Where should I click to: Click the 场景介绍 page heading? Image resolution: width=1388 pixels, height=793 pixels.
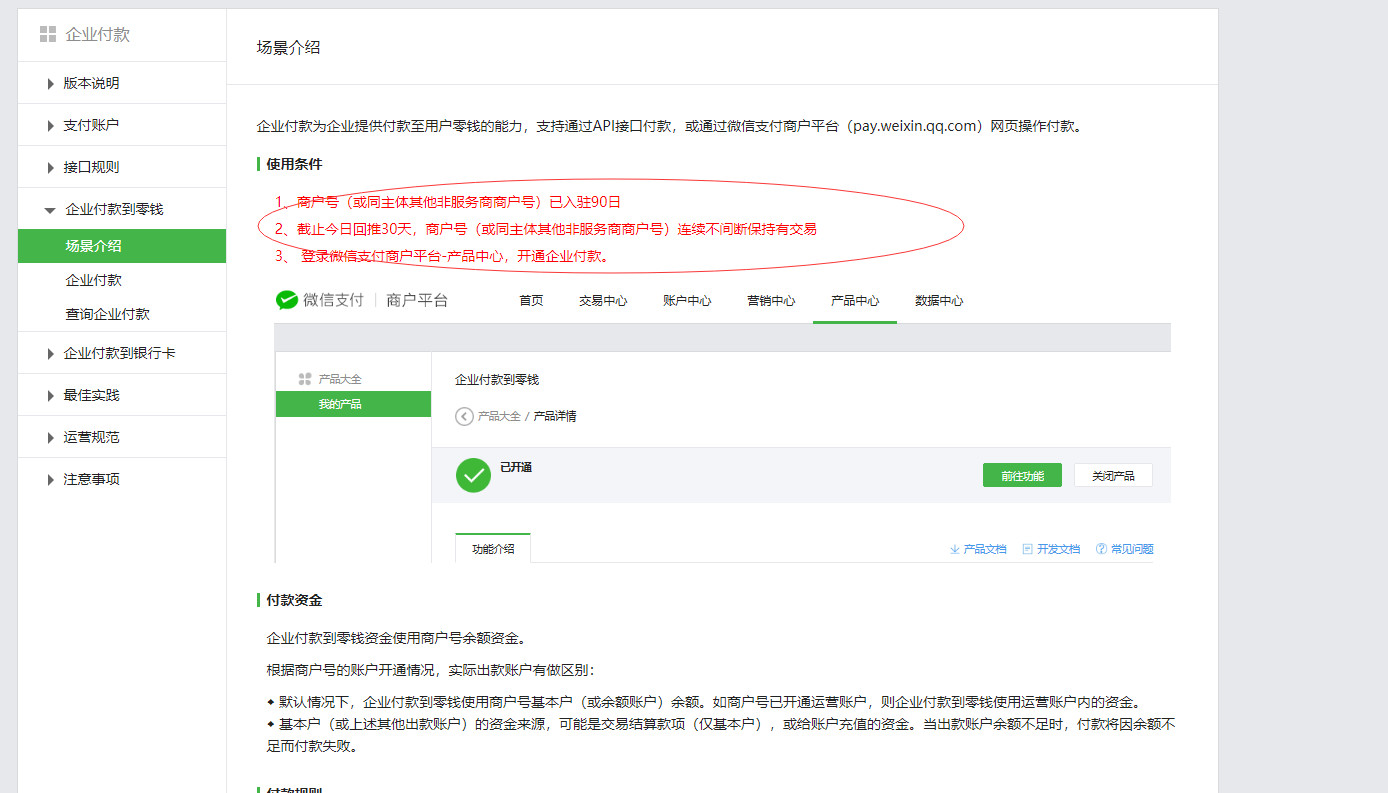click(x=288, y=47)
